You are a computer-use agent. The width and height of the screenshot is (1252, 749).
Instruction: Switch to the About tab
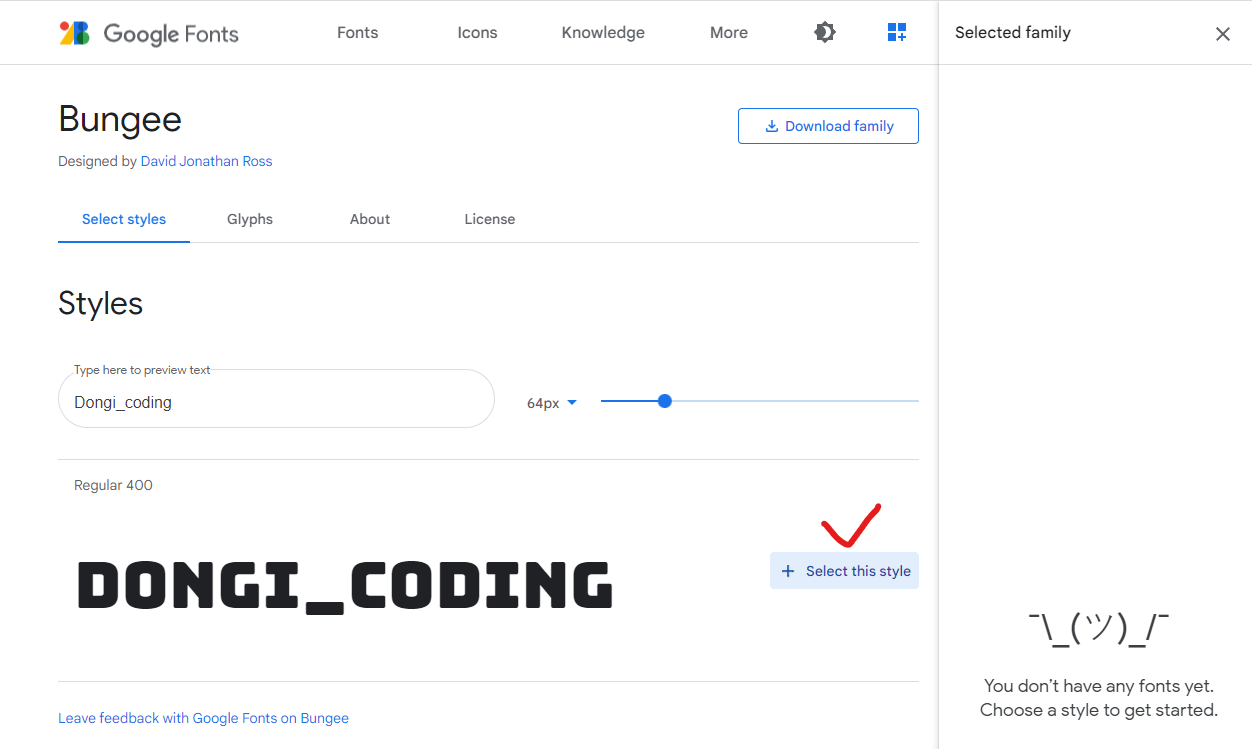point(370,219)
